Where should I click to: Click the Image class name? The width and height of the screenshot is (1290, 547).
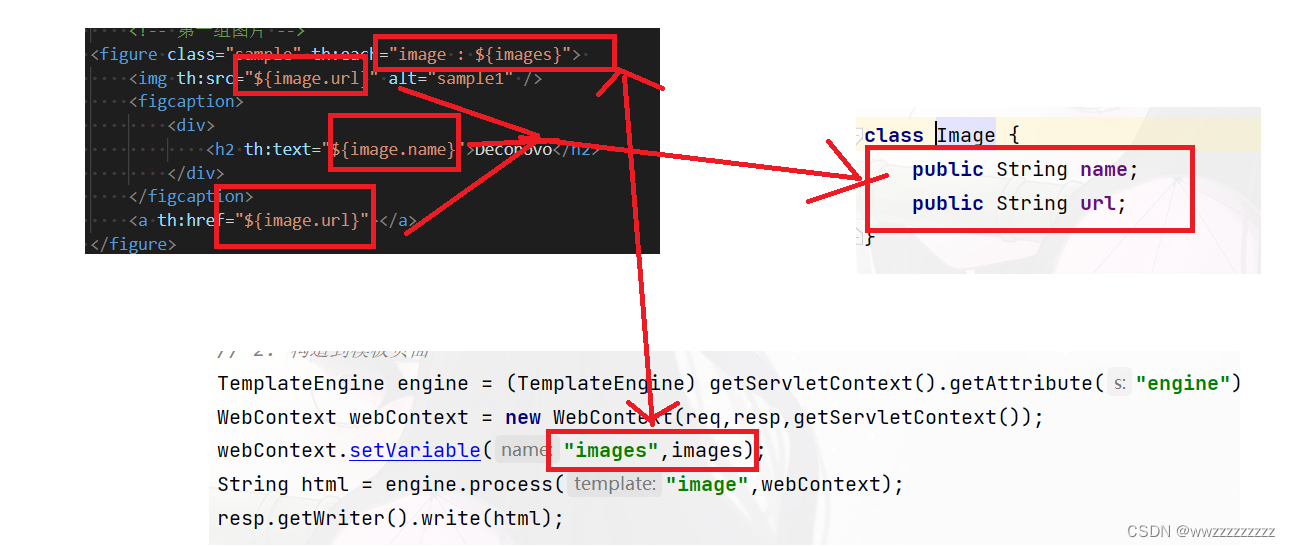pyautogui.click(x=967, y=135)
